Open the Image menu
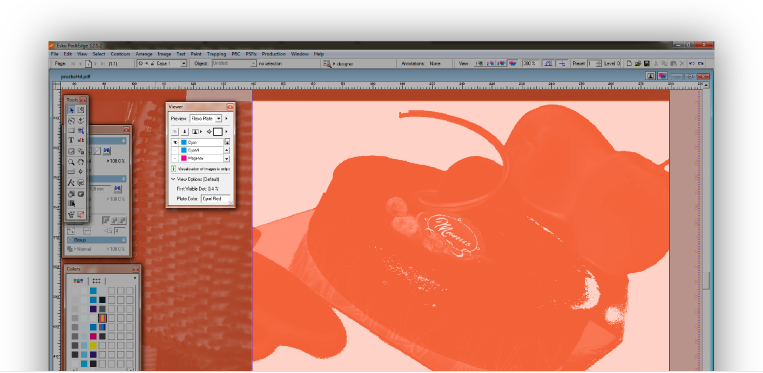Screen dimensions: 763x373 click(x=164, y=54)
